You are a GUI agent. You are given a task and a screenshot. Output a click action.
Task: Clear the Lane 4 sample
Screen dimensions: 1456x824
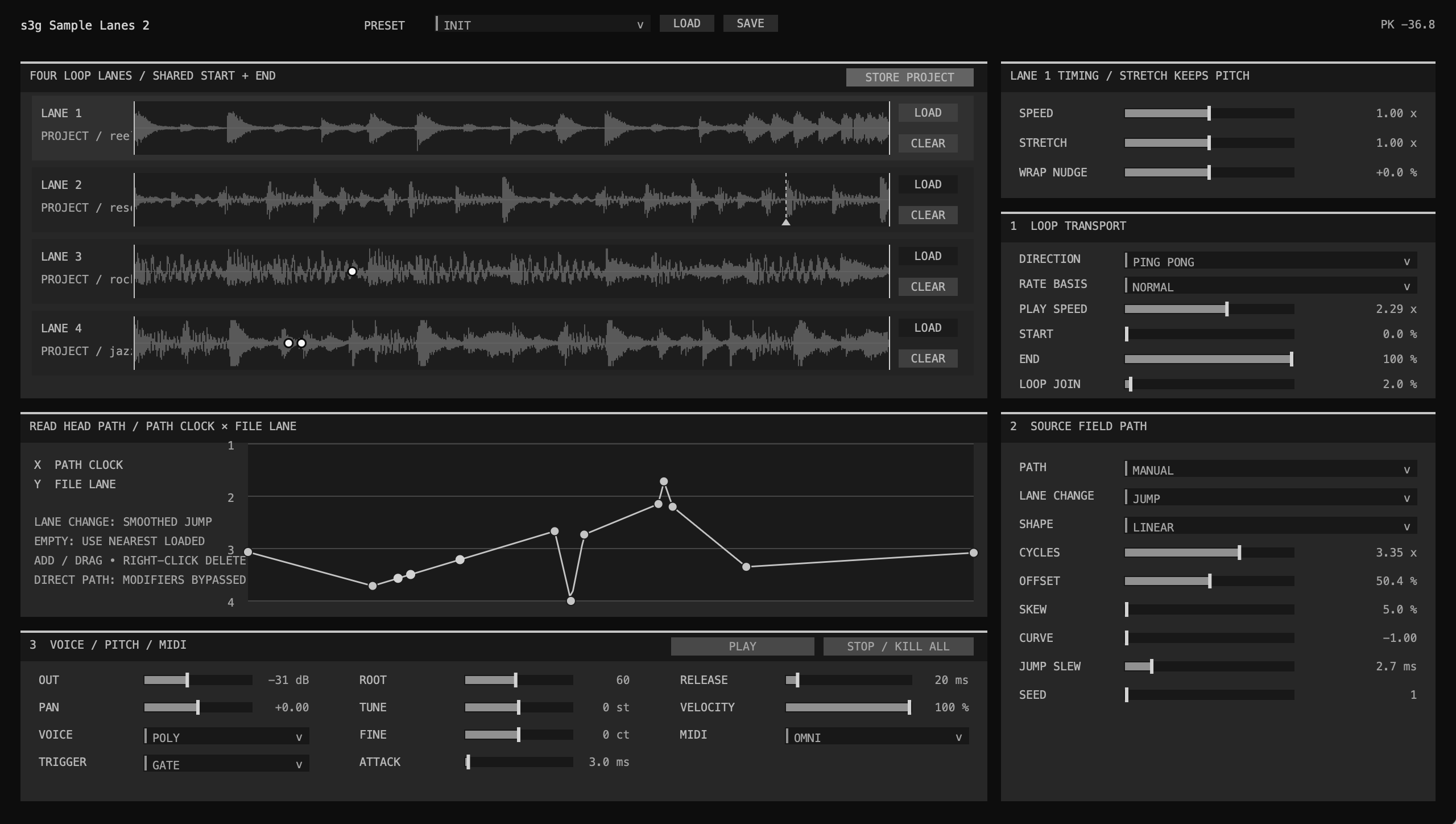[x=928, y=359]
